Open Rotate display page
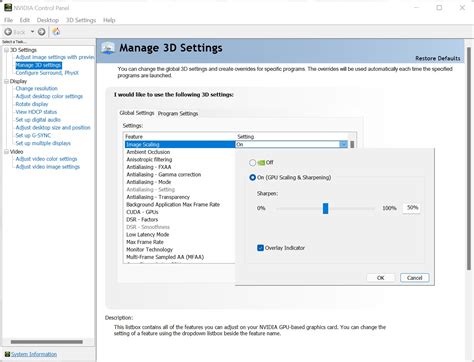Viewport: 474px width, 362px height. [32, 104]
